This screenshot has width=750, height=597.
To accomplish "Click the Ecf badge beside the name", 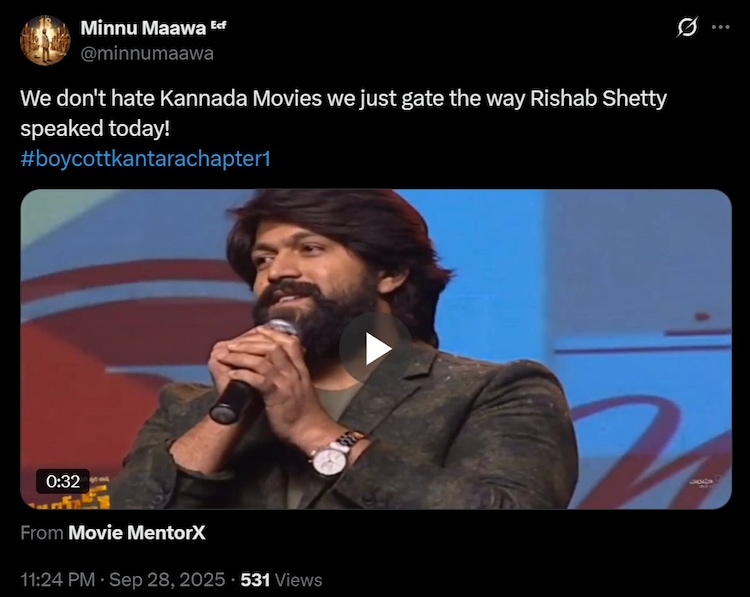I will 218,25.
